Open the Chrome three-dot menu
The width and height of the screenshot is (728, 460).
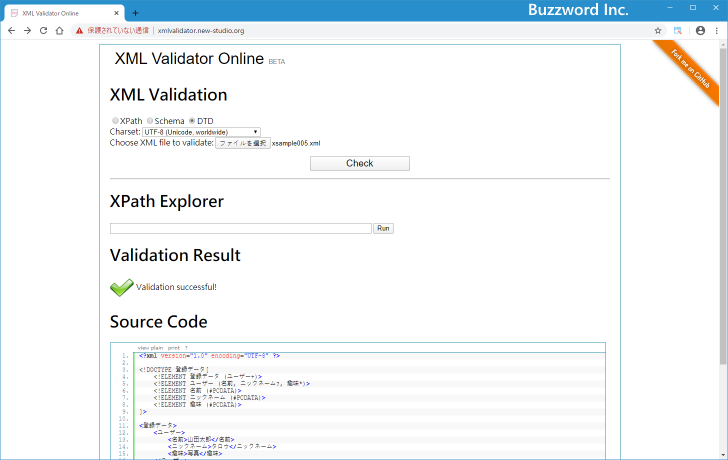717,31
